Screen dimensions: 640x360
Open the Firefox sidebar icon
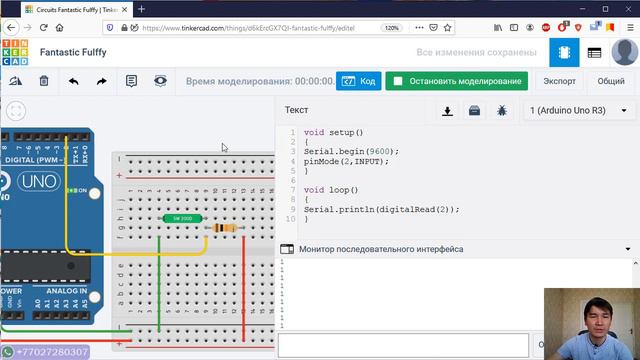pyautogui.click(x=514, y=28)
